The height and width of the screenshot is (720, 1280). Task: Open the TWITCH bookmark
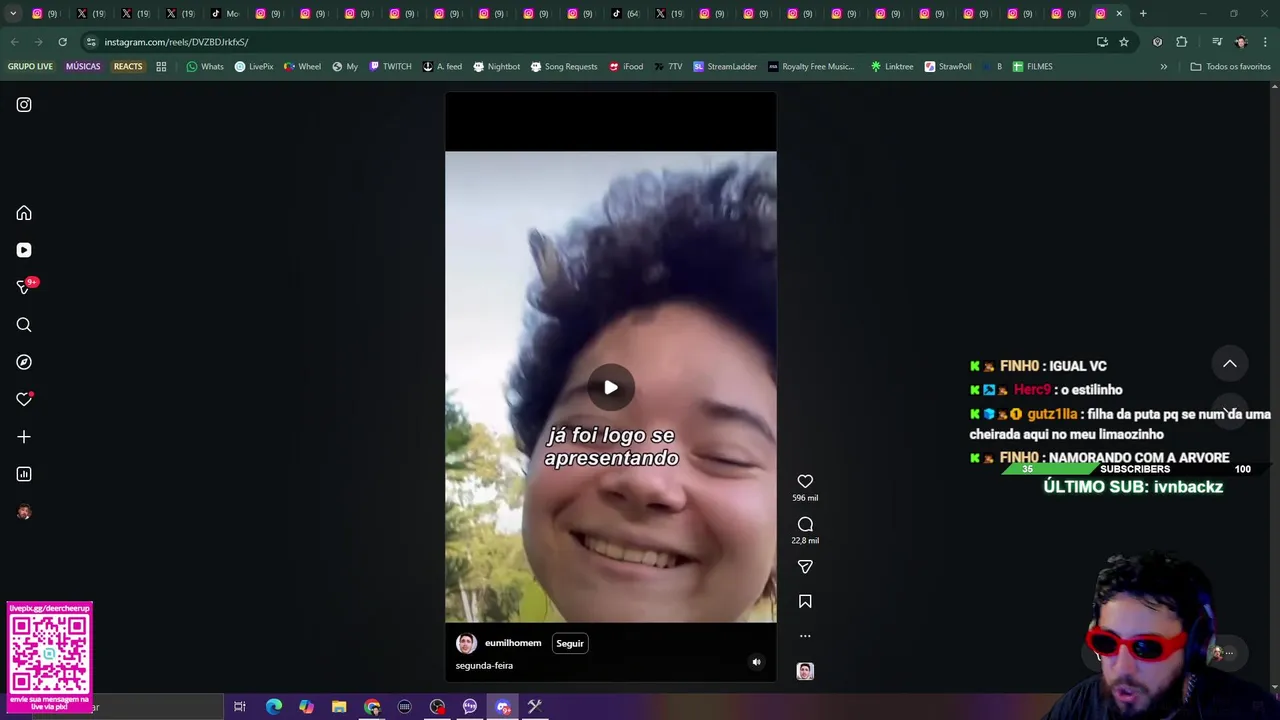click(x=390, y=67)
